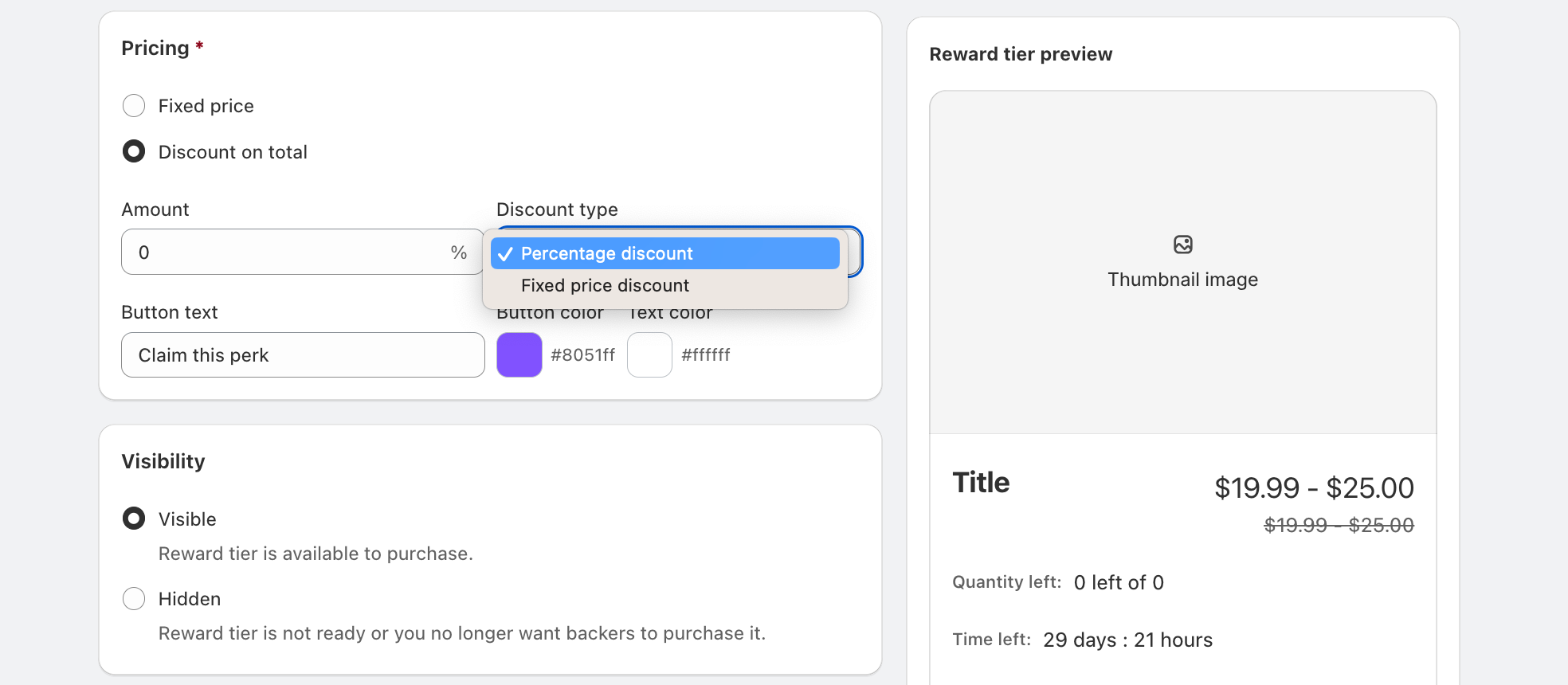The width and height of the screenshot is (1568, 685).
Task: Select the Discount on total radio button
Action: coord(134,151)
